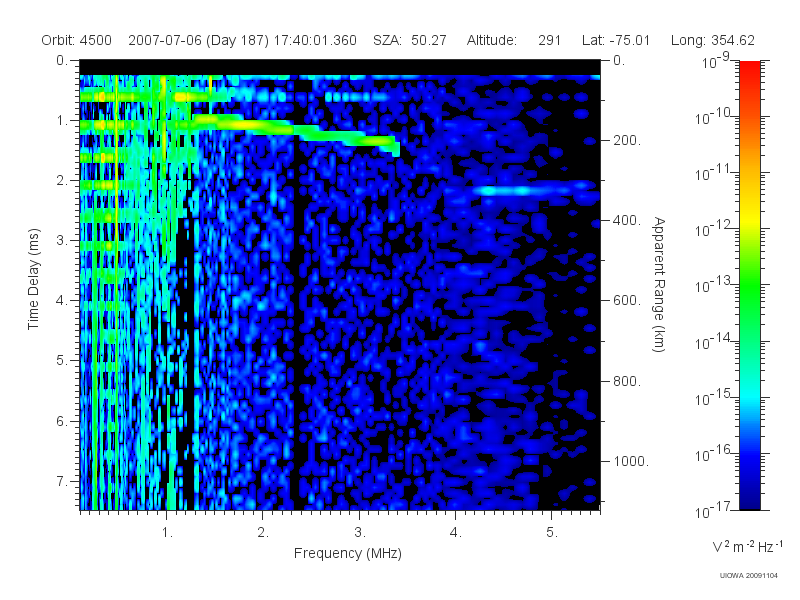
Task: Click the frequency tick label '2.'
Action: pyautogui.click(x=263, y=532)
